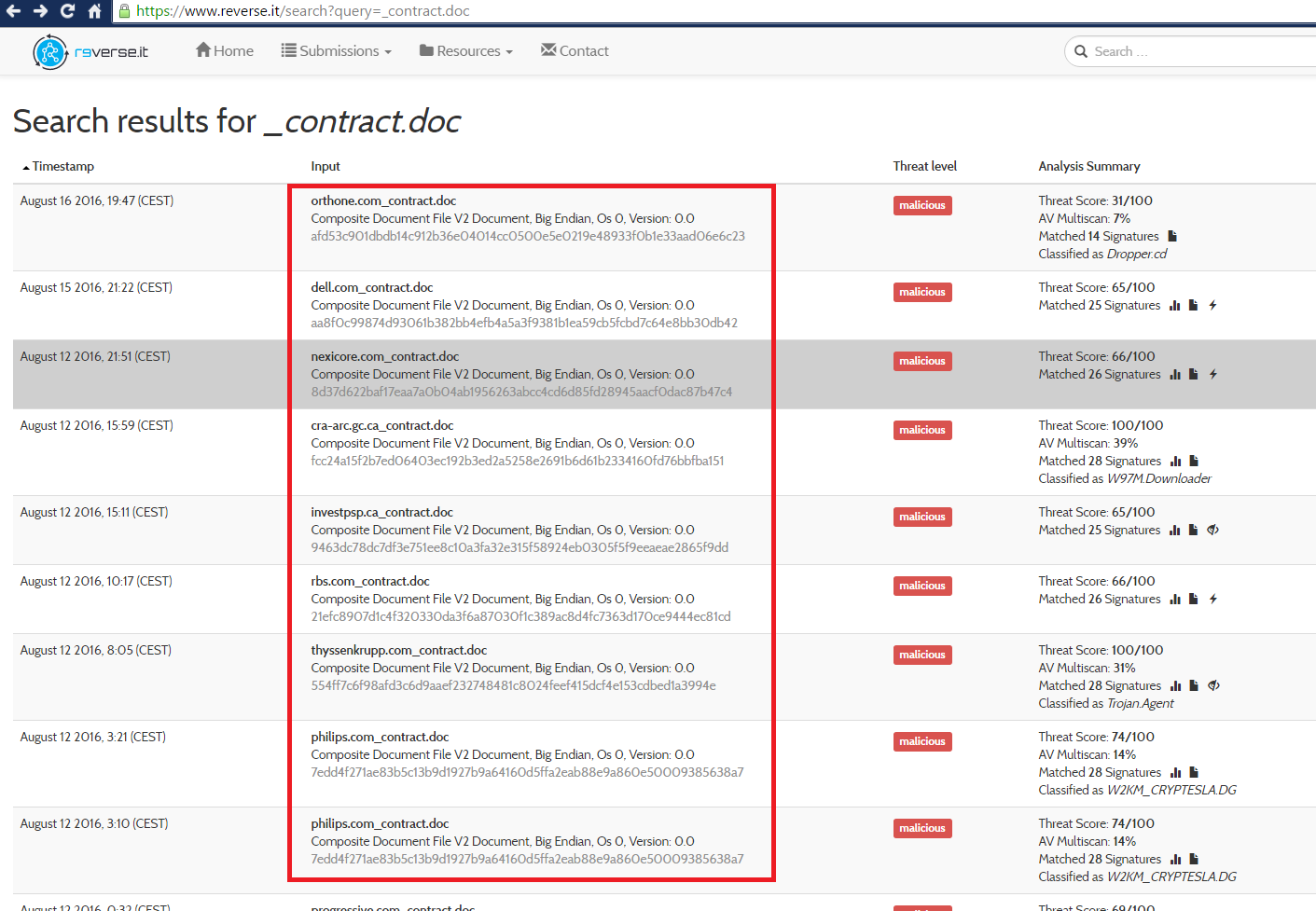The image size is (1316, 911).
Task: Click the bar chart icon in the 3:21 philips.com row
Action: point(1176,772)
